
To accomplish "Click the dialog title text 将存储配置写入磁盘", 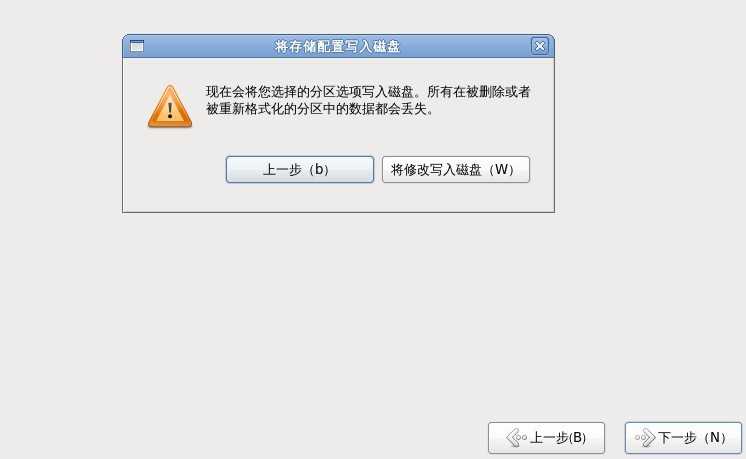I will [337, 47].
